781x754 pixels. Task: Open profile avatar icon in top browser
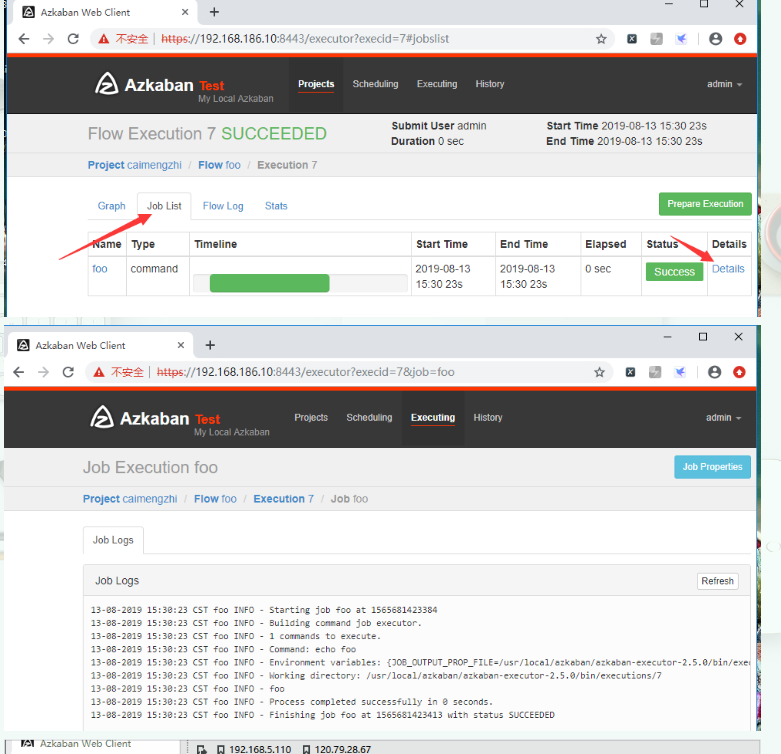click(715, 39)
